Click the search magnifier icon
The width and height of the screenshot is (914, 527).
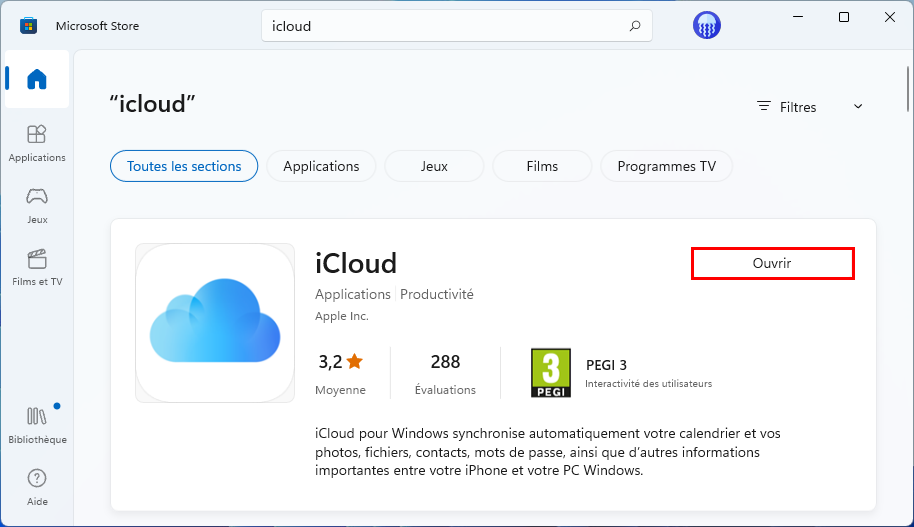coord(635,26)
